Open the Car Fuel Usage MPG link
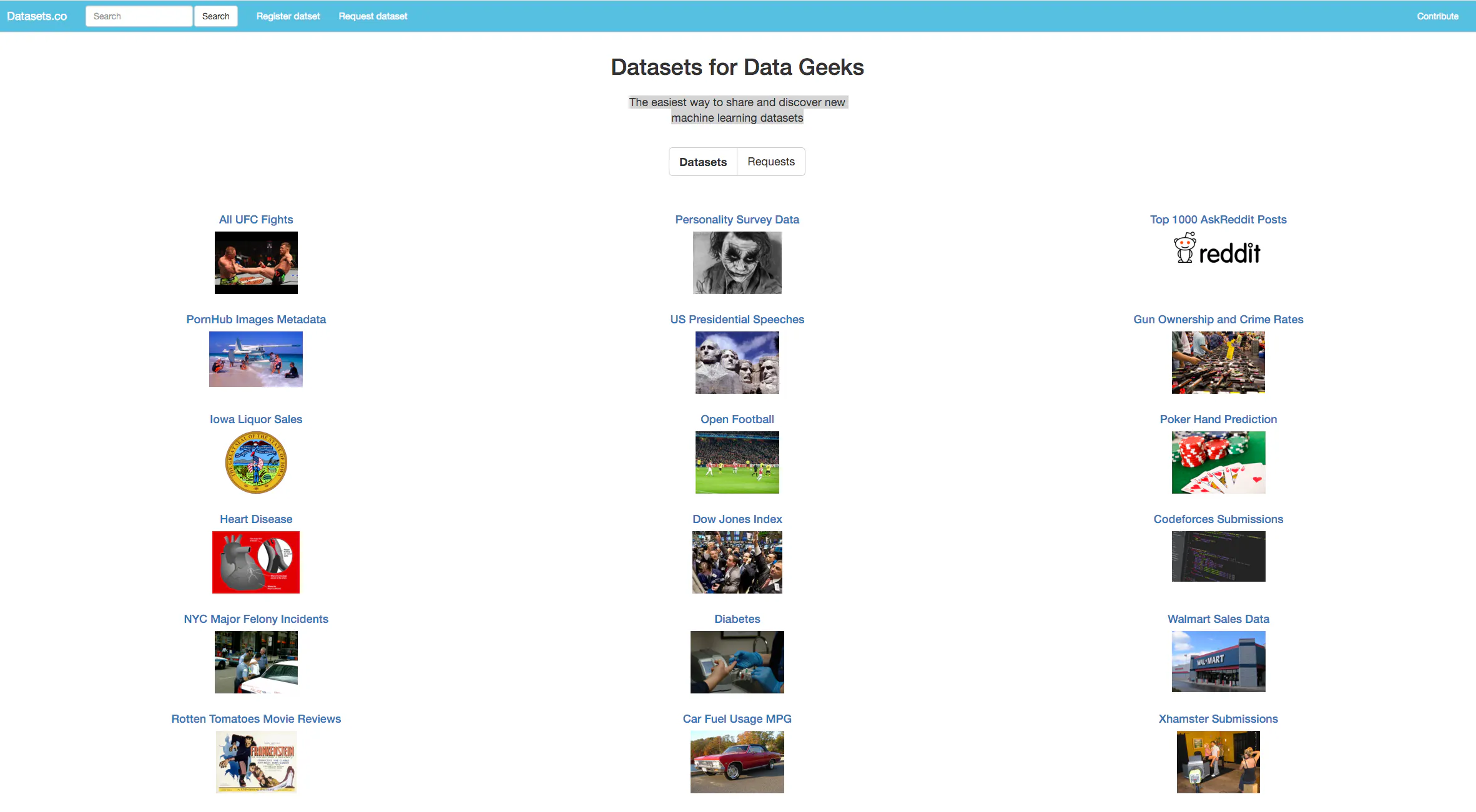 (x=737, y=719)
